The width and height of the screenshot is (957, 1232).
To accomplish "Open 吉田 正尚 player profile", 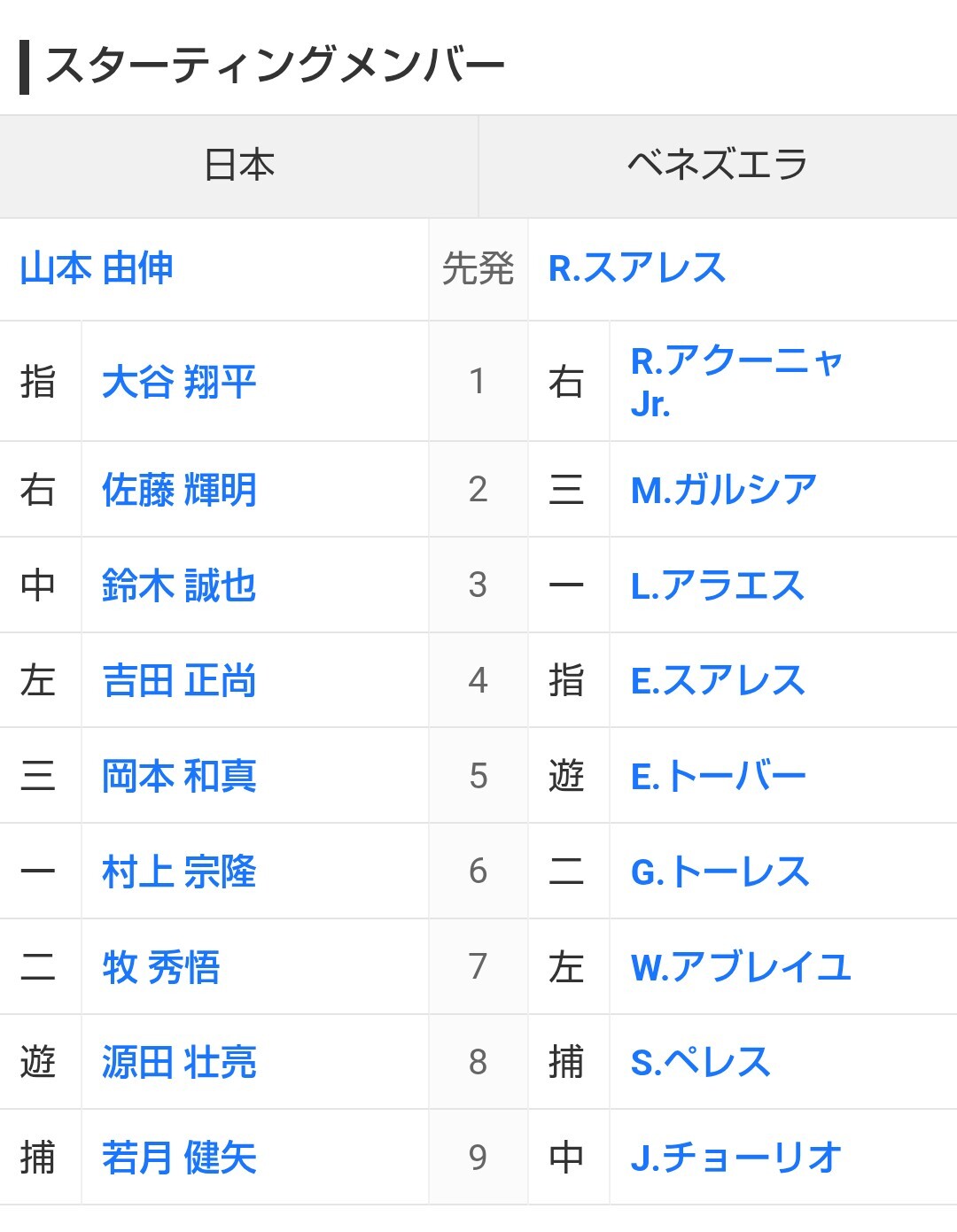I will pos(179,681).
